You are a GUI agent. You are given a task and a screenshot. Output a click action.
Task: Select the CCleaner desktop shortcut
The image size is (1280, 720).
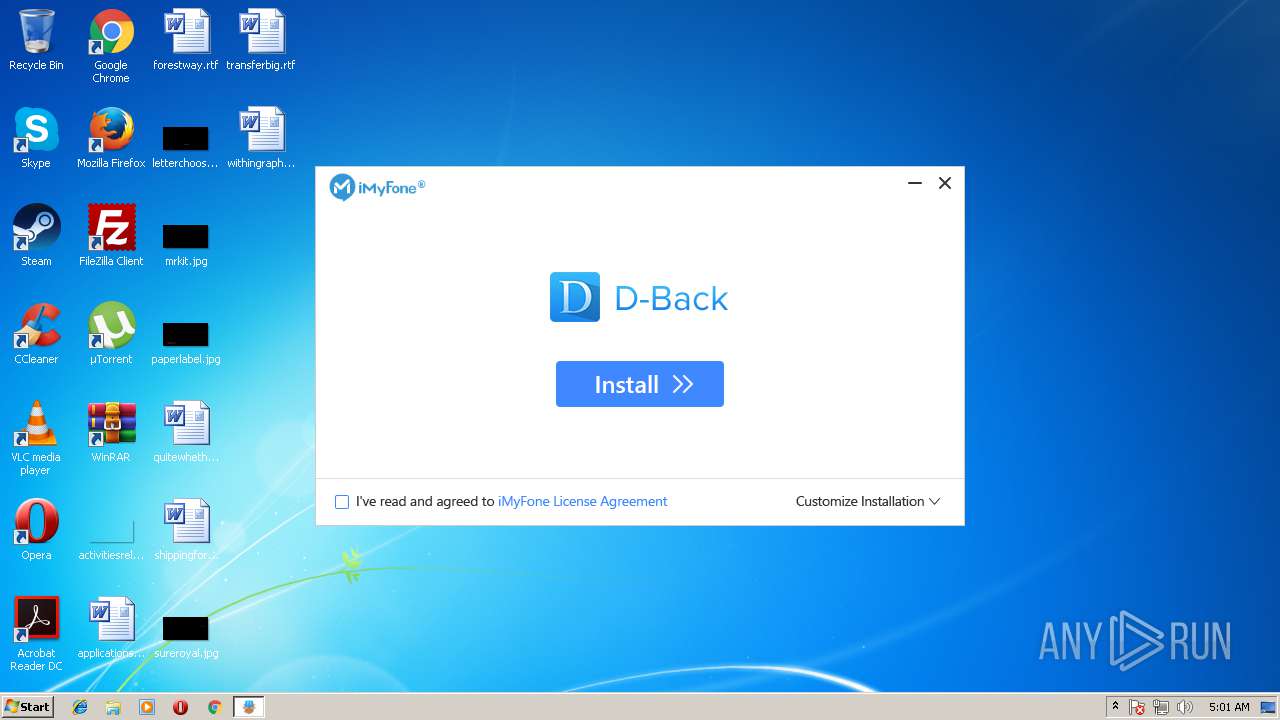point(36,334)
